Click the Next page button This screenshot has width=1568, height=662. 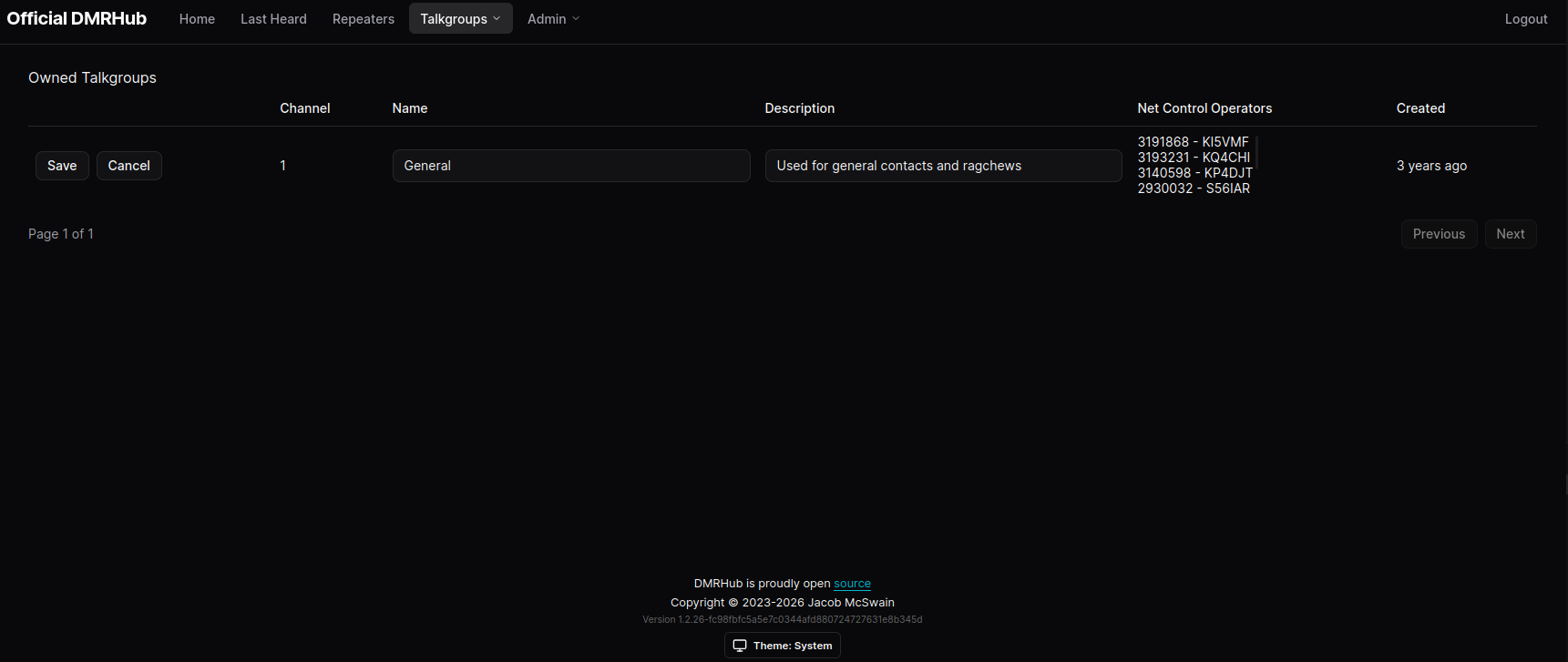[1511, 234]
